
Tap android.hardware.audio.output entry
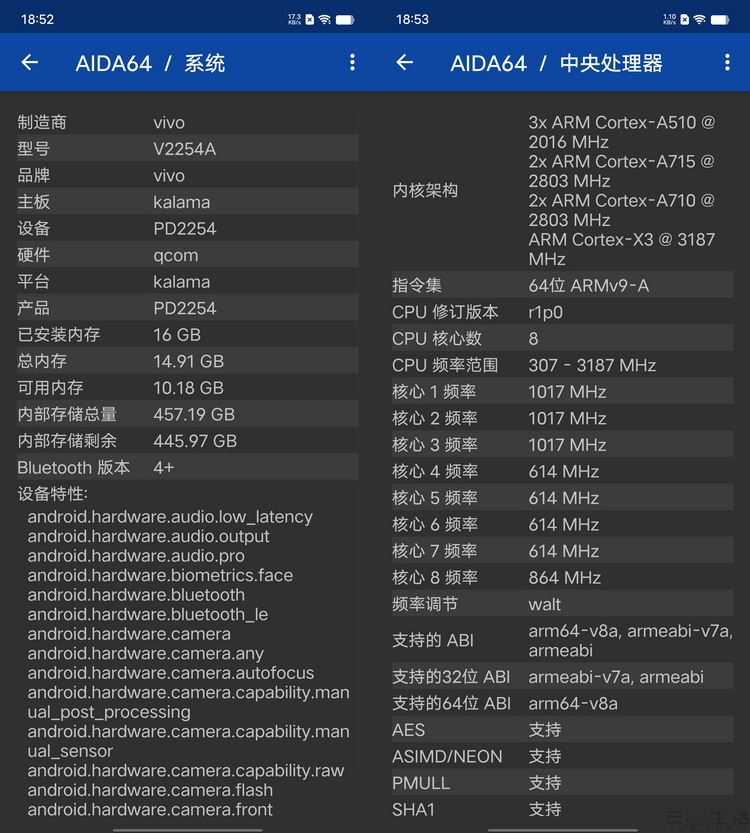tap(148, 536)
